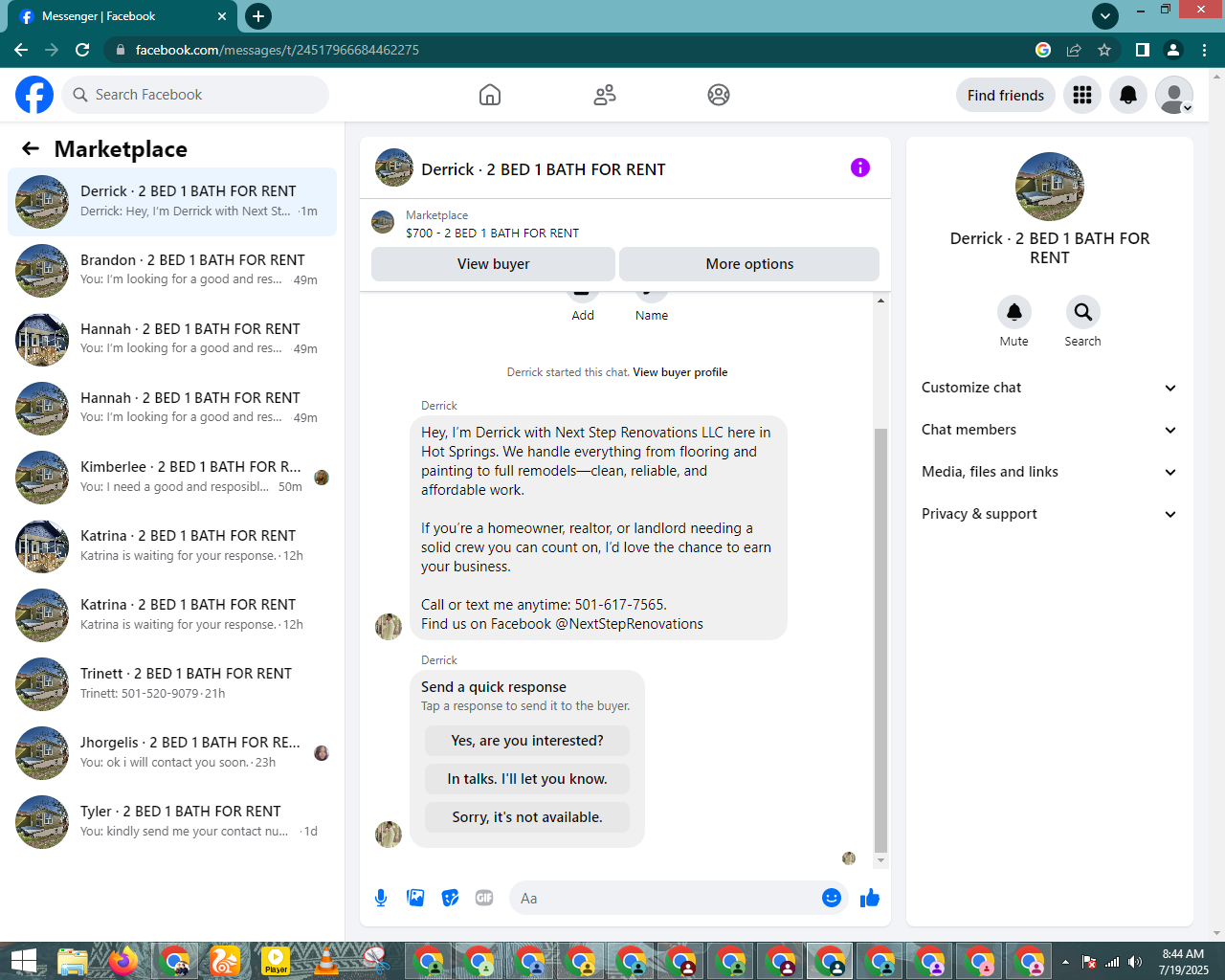Open the Groups icon in top navigation
1225x980 pixels.
point(719,95)
